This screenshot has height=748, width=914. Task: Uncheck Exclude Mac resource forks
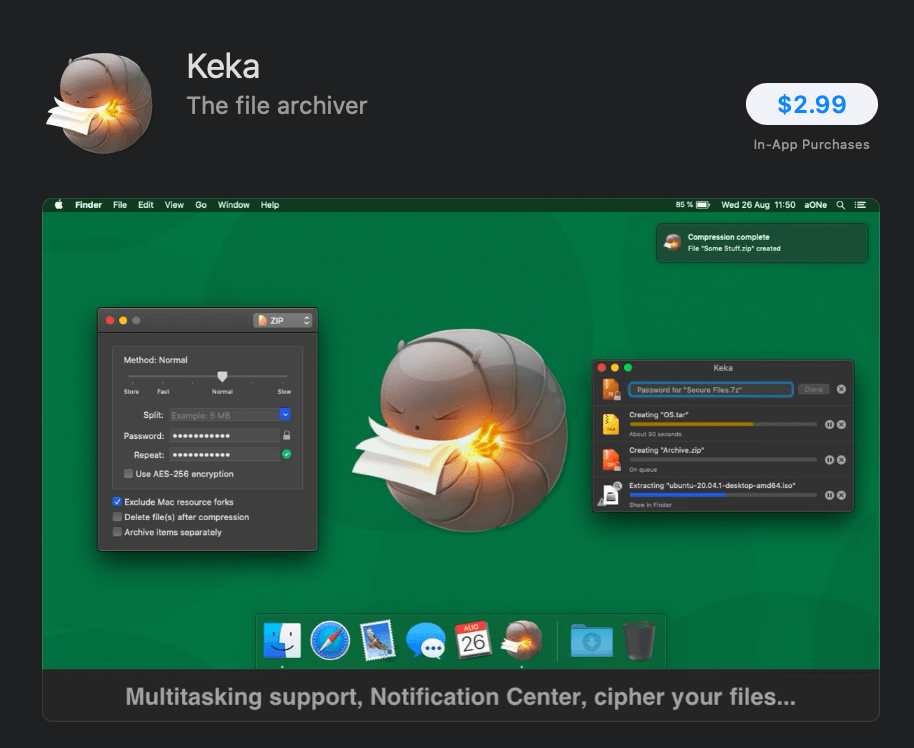coord(117,501)
